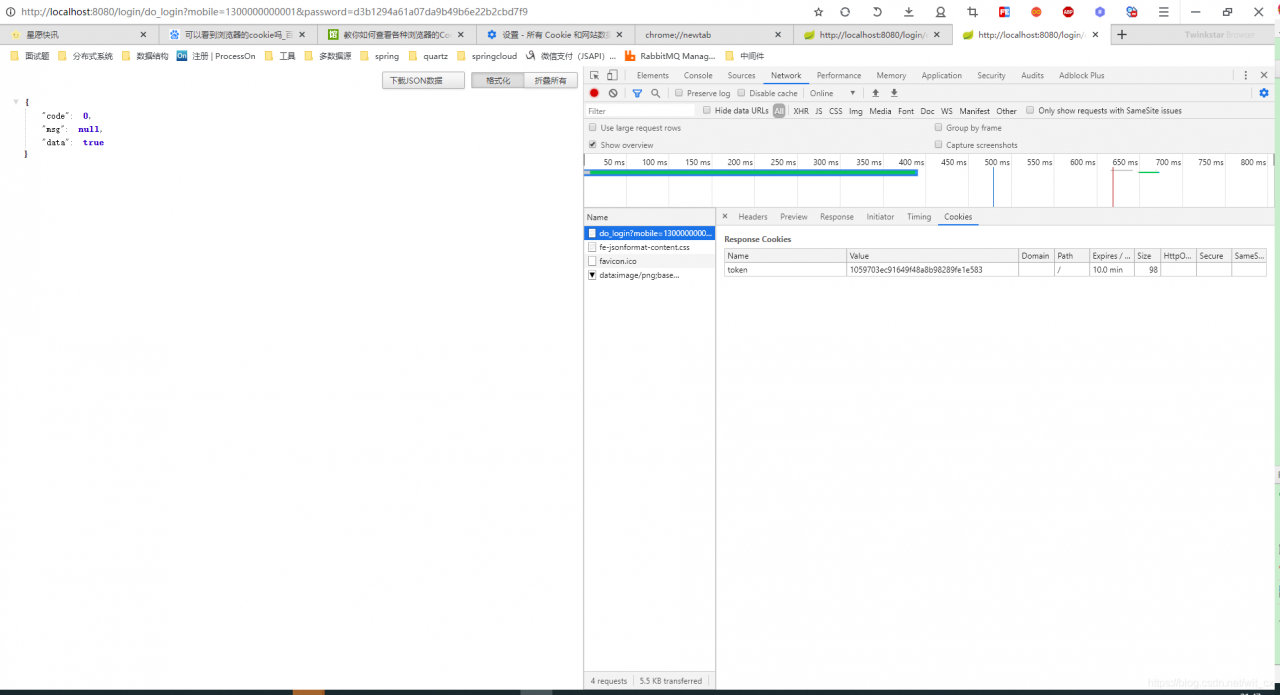Click the green bar in overview timeline
This screenshot has height=695, width=1280.
coord(751,173)
